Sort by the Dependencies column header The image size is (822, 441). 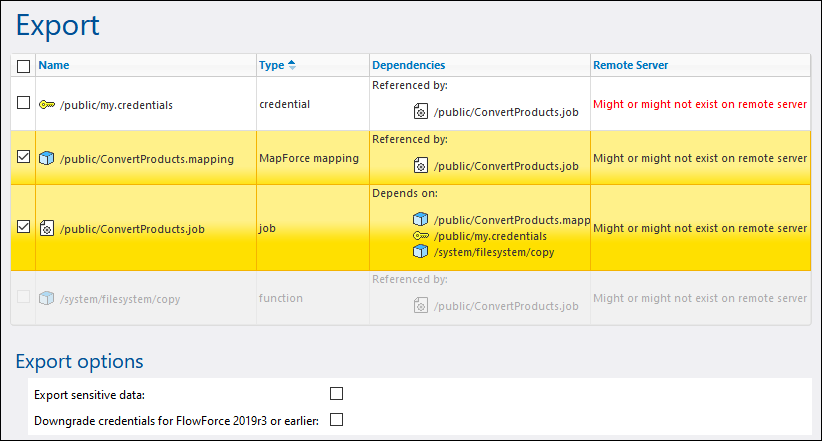(x=408, y=66)
